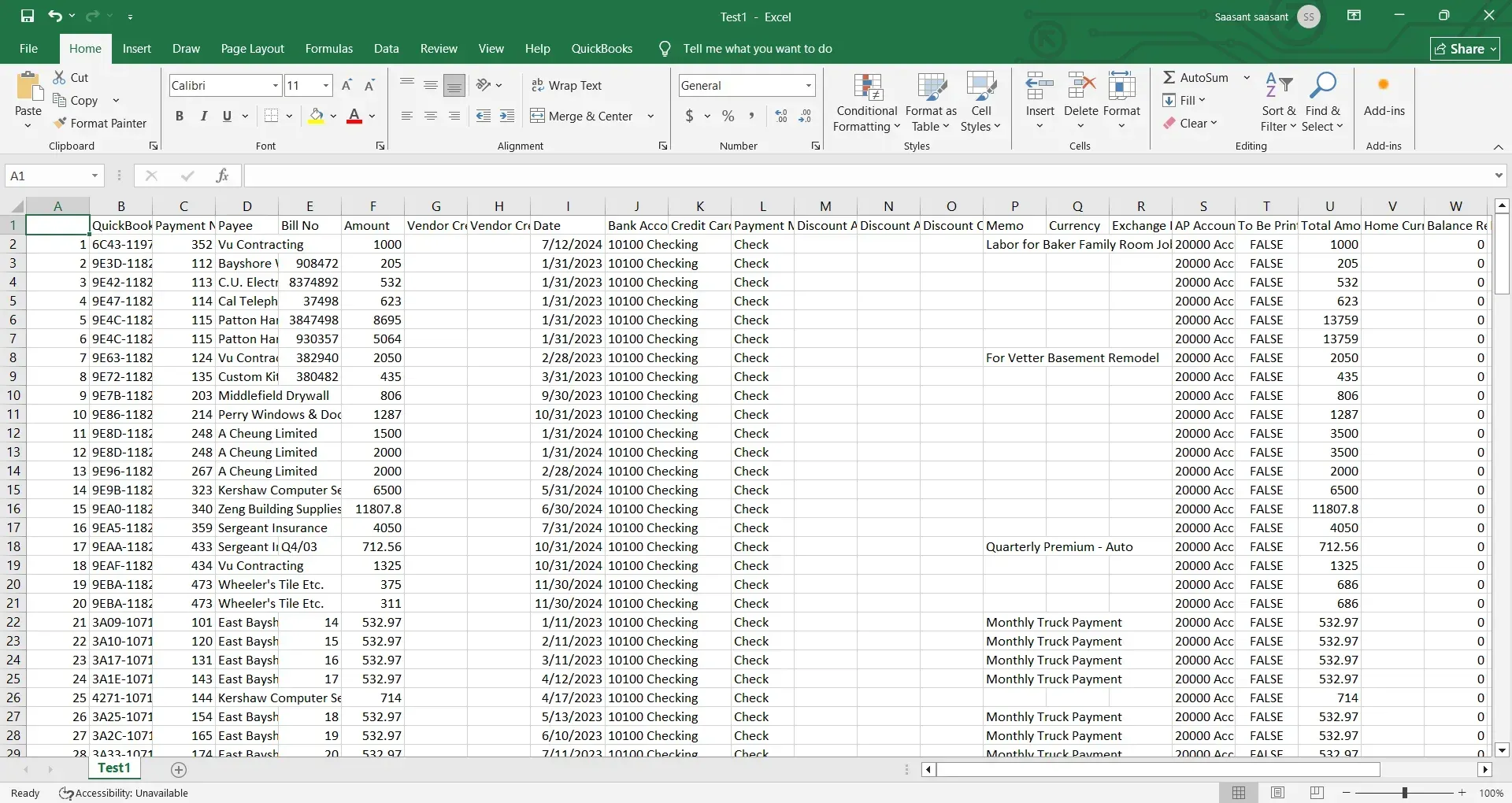1512x803 pixels.
Task: Expand the Font size dropdown
Action: pos(326,86)
